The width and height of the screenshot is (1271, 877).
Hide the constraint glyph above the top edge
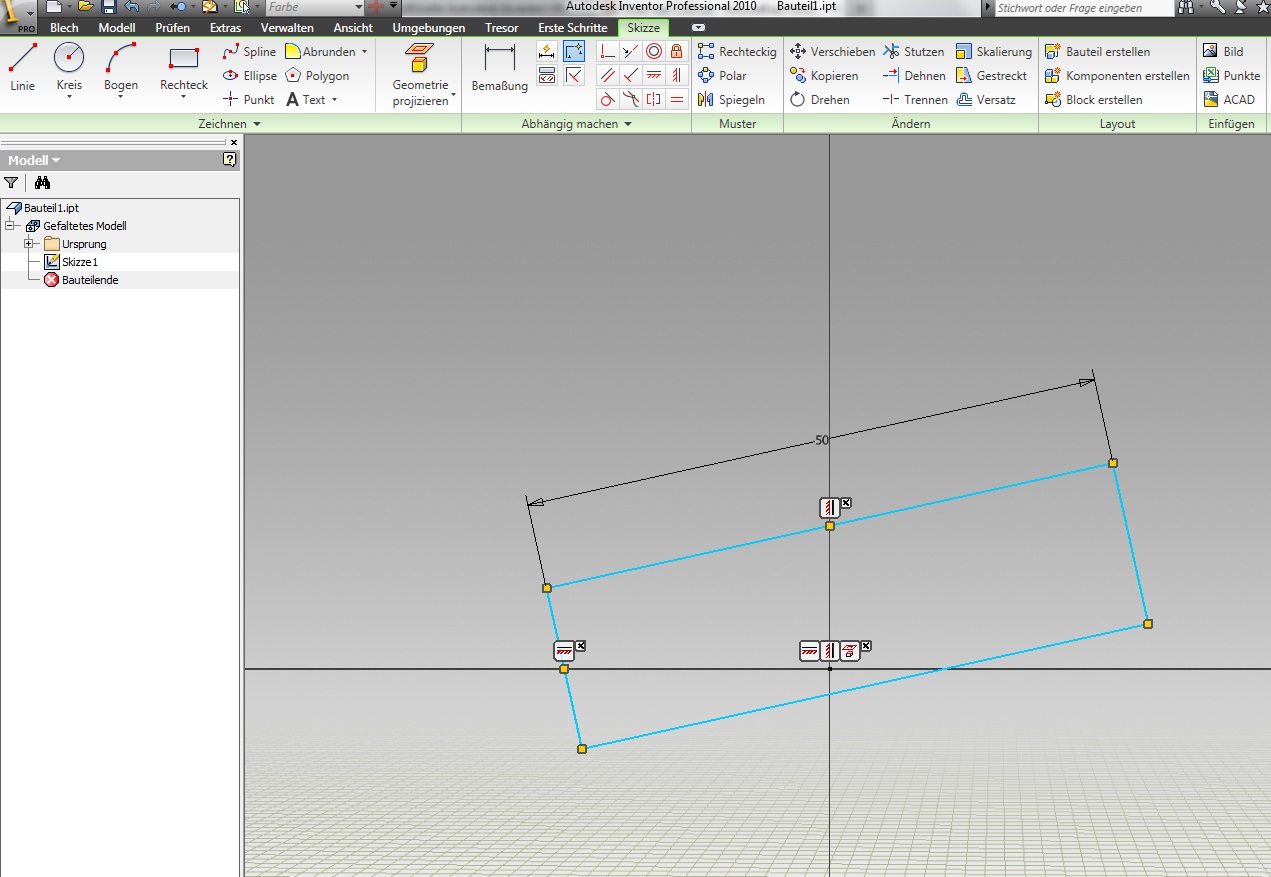pos(846,502)
